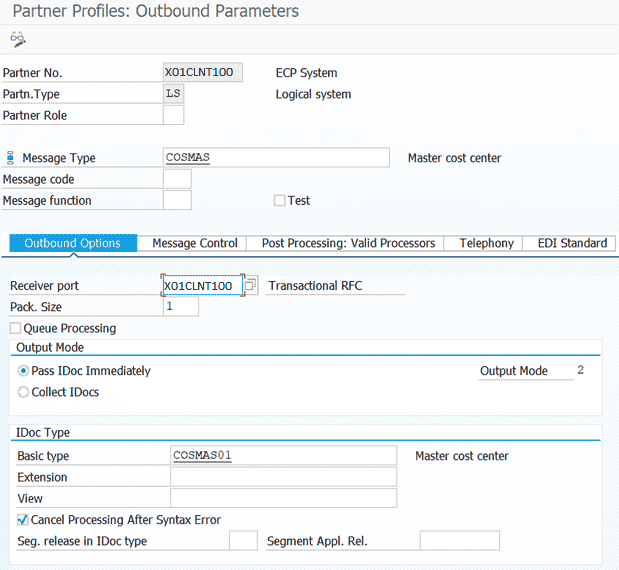Select the Pass IDoc Immediately radio button
Image resolution: width=619 pixels, height=570 pixels.
[x=24, y=371]
